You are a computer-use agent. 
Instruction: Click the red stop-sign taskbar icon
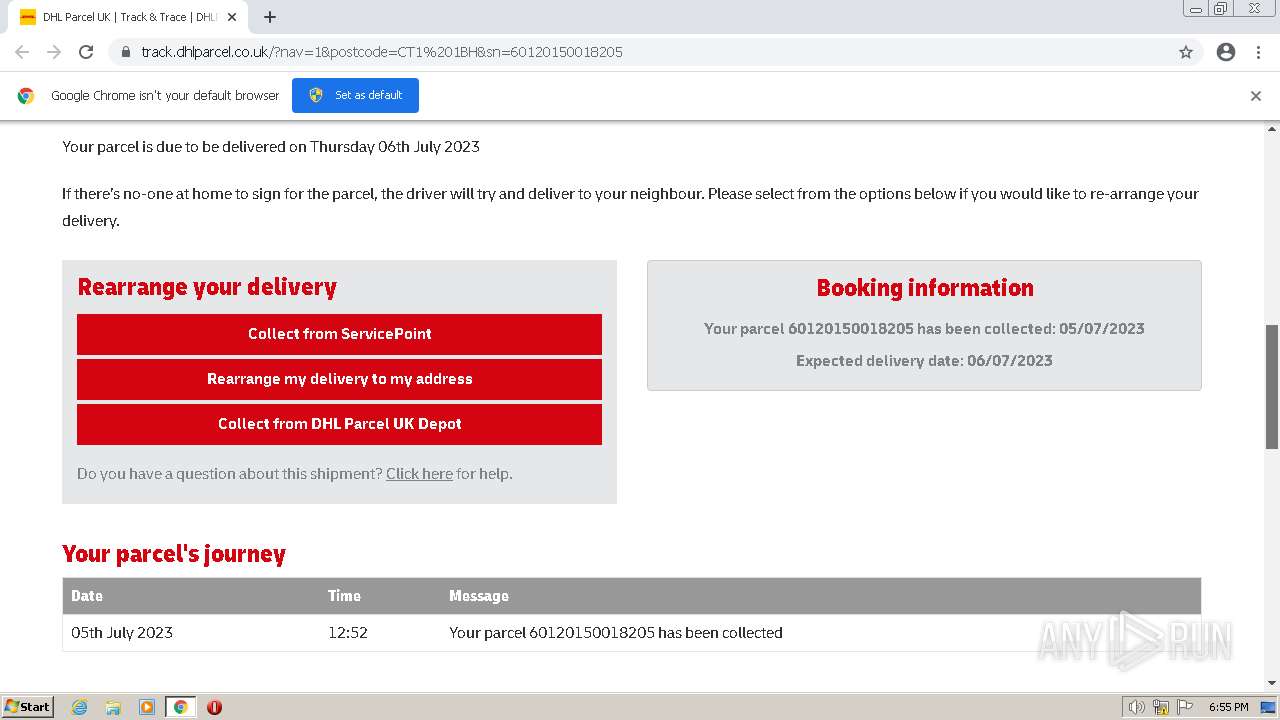[214, 707]
